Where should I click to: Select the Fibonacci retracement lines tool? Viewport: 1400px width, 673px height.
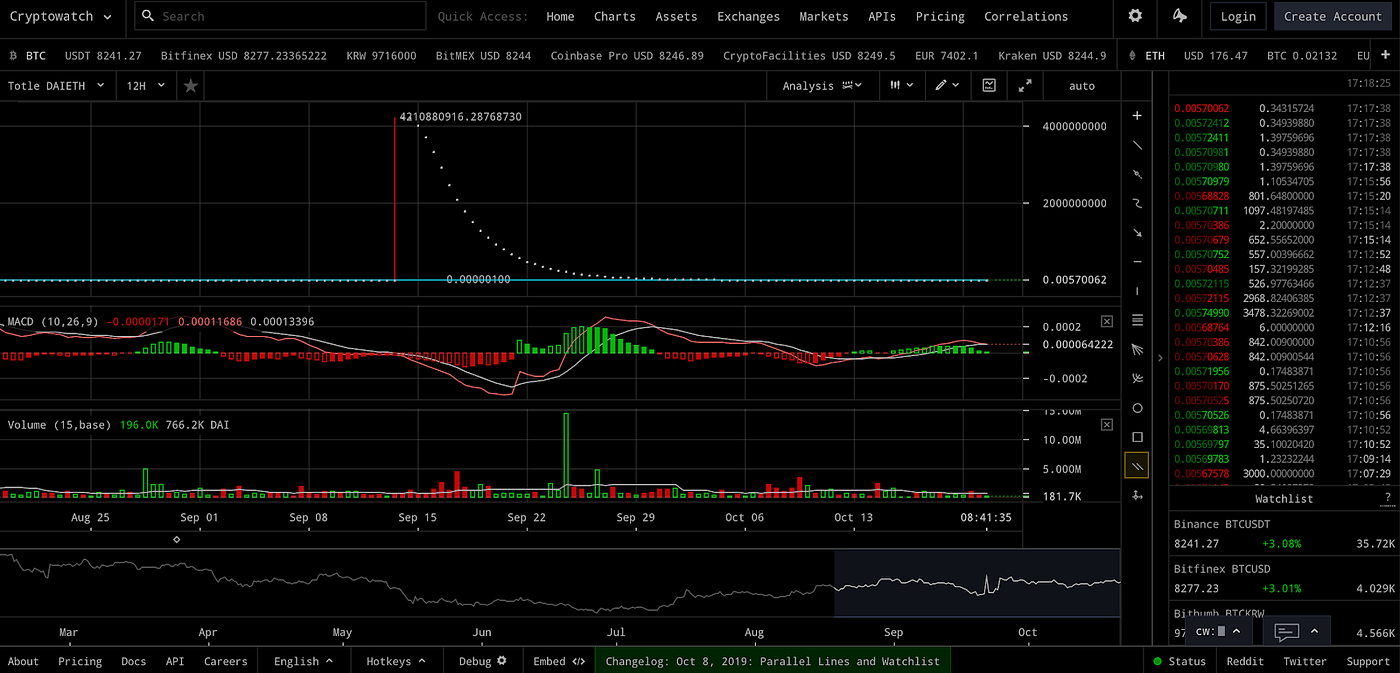[1137, 320]
